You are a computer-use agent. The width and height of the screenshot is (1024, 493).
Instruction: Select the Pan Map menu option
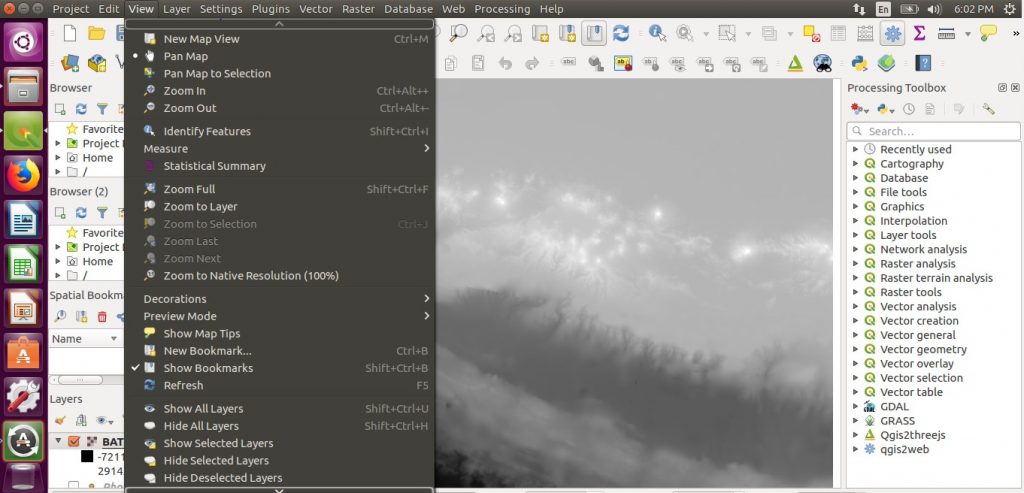click(x=280, y=56)
